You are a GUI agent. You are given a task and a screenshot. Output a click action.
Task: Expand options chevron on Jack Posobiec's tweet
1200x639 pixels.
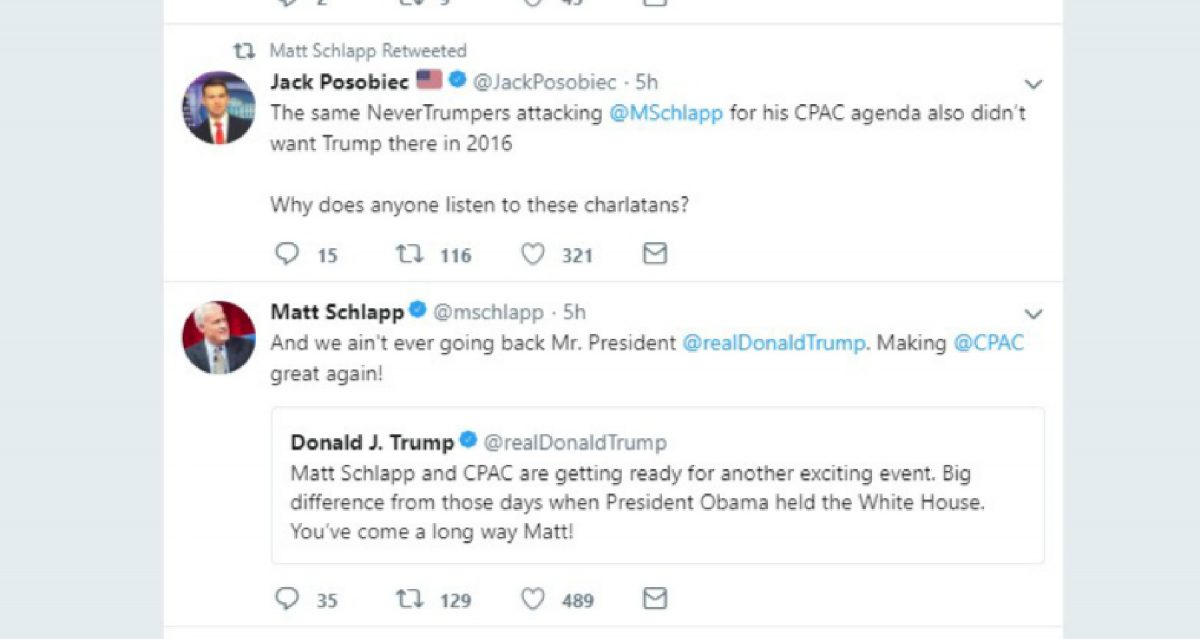tap(1033, 85)
